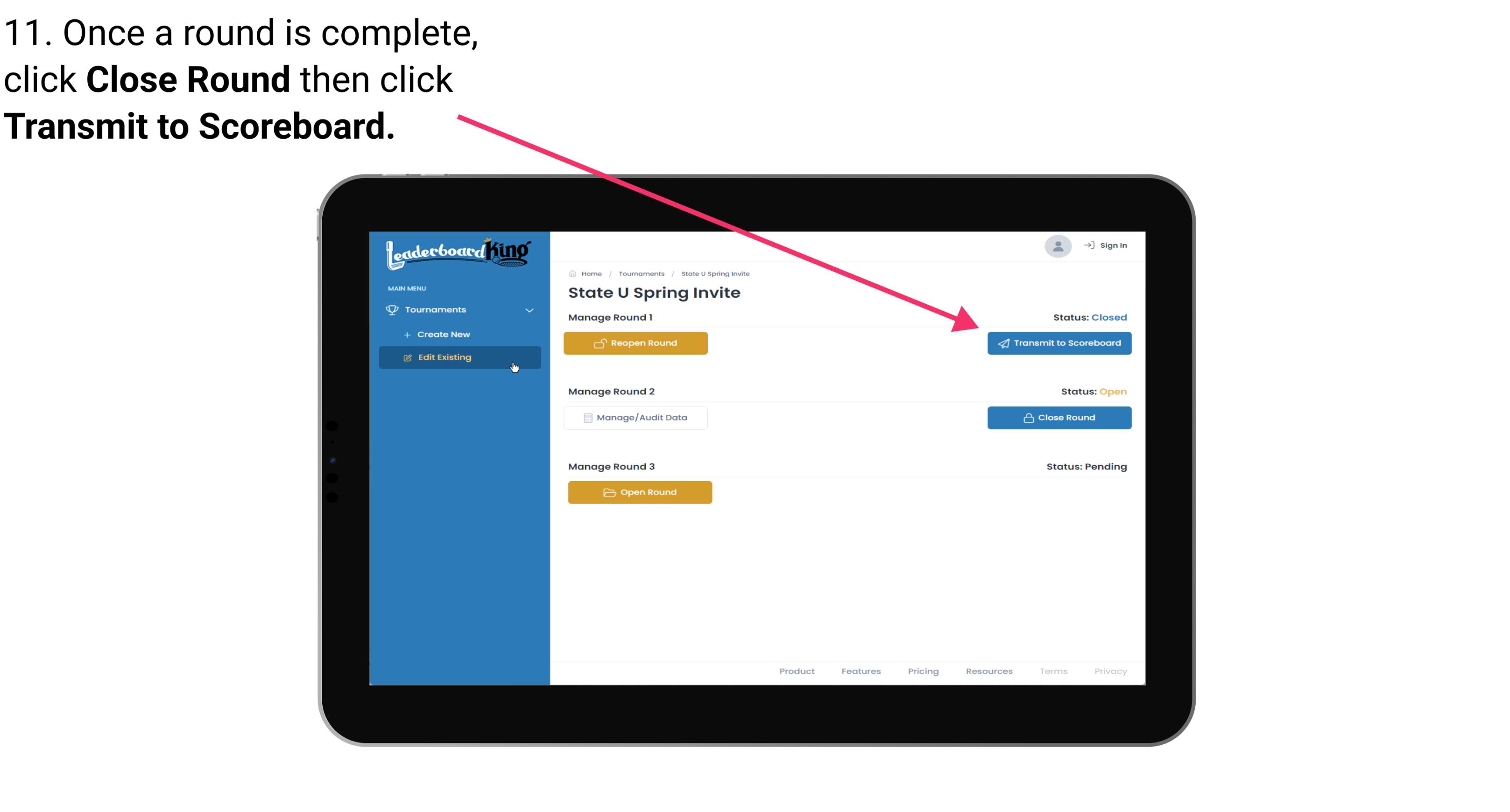Click the Manage/Audit Data document icon

click(x=586, y=418)
